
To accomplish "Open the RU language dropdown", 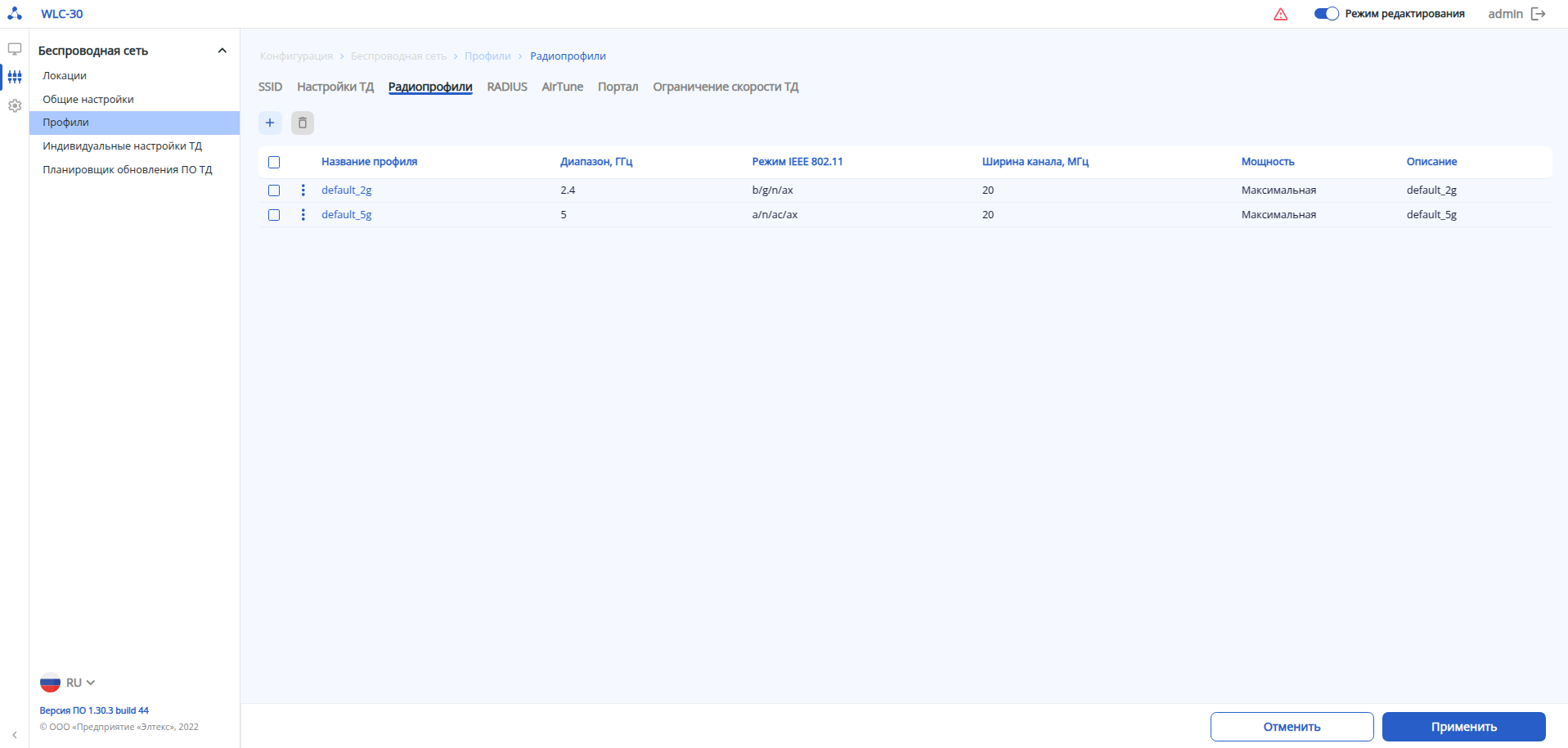I will [69, 683].
